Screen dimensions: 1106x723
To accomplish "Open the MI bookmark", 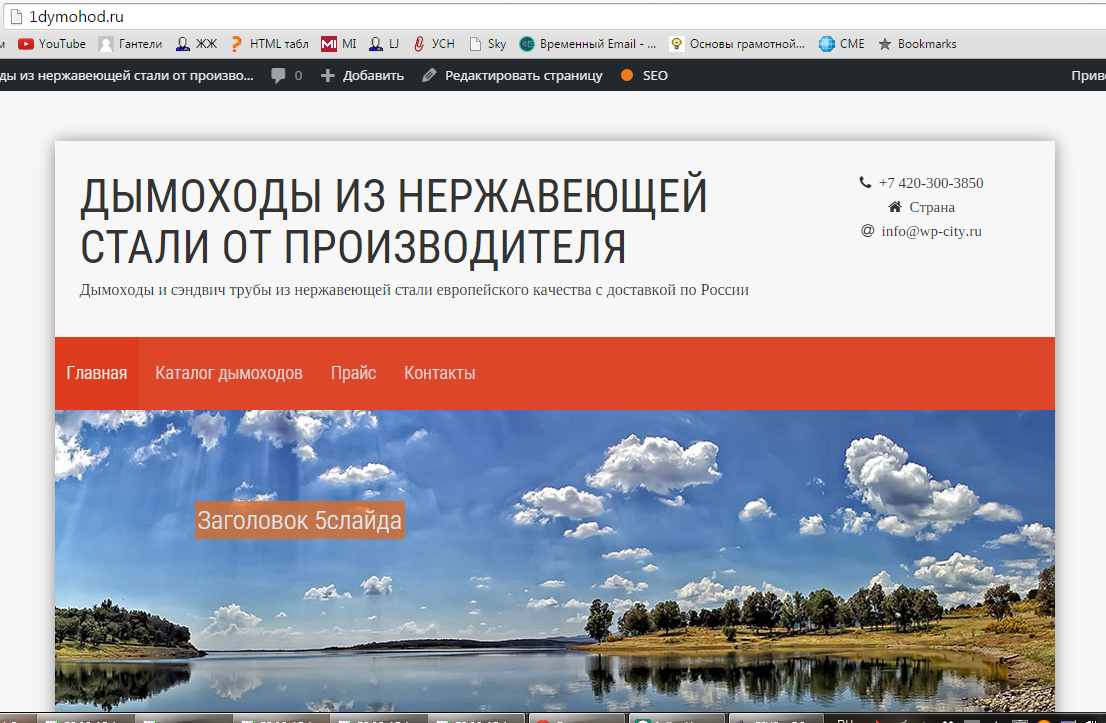I will tap(339, 44).
